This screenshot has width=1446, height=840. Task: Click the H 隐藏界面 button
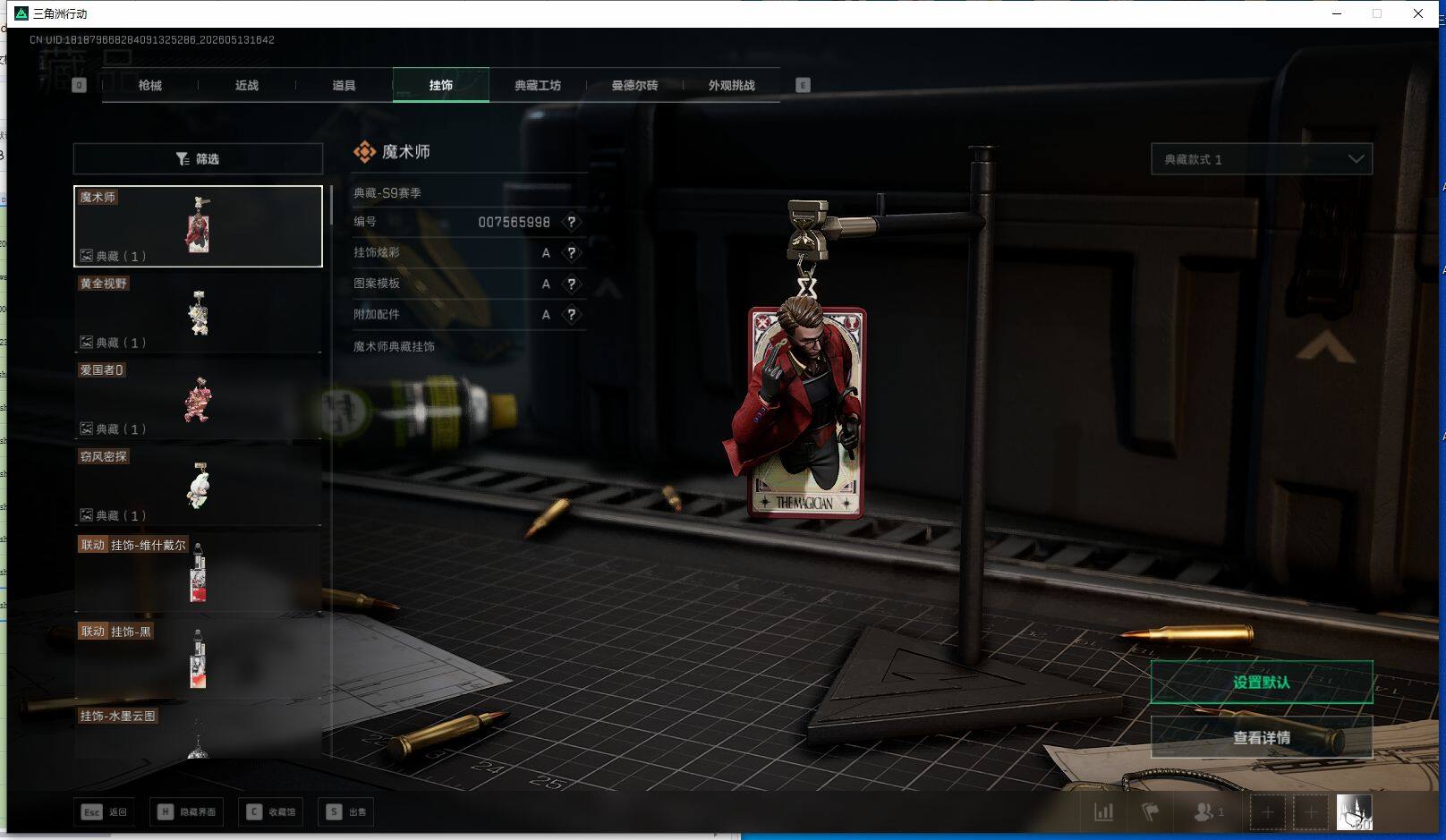click(x=188, y=812)
